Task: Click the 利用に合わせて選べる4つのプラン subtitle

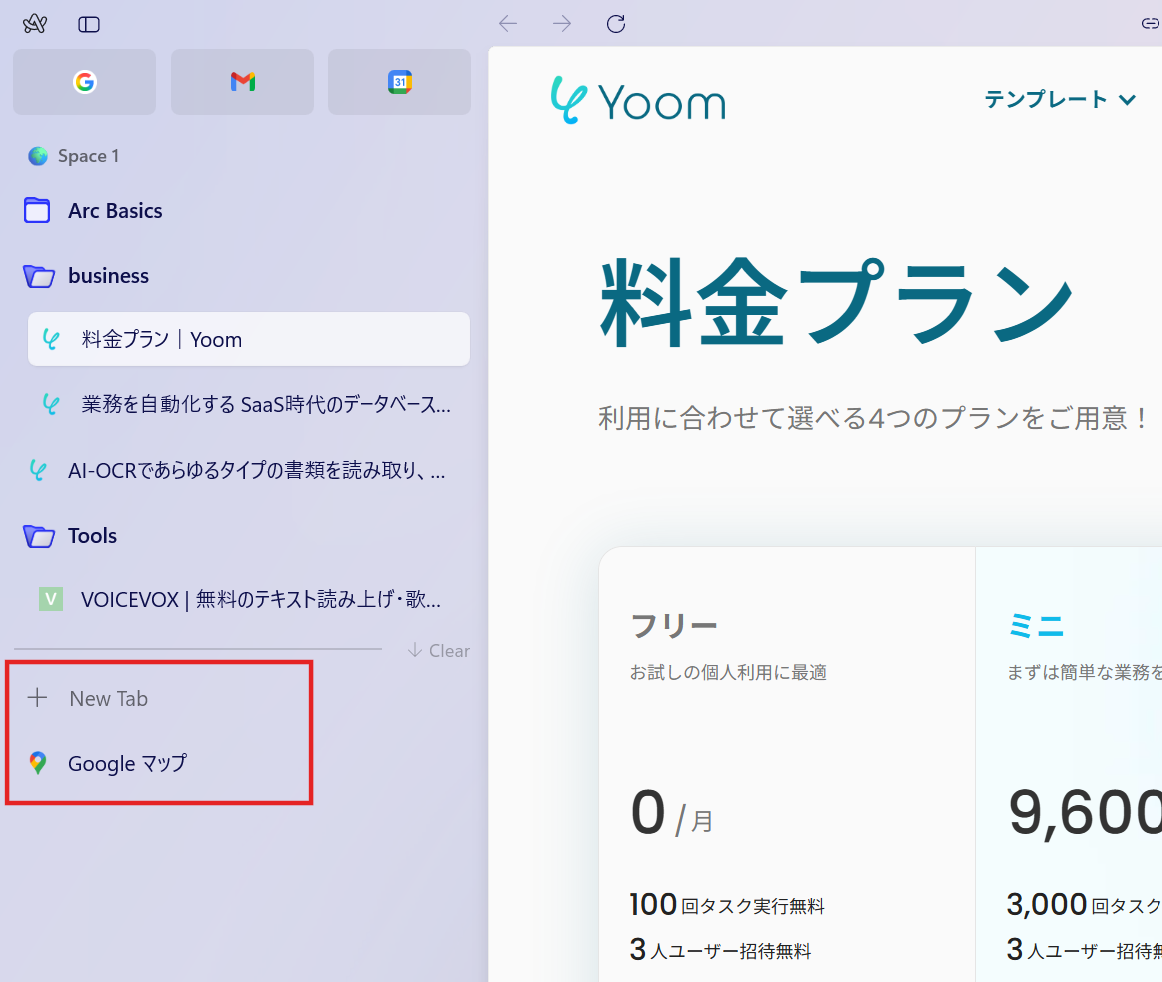Action: click(874, 418)
